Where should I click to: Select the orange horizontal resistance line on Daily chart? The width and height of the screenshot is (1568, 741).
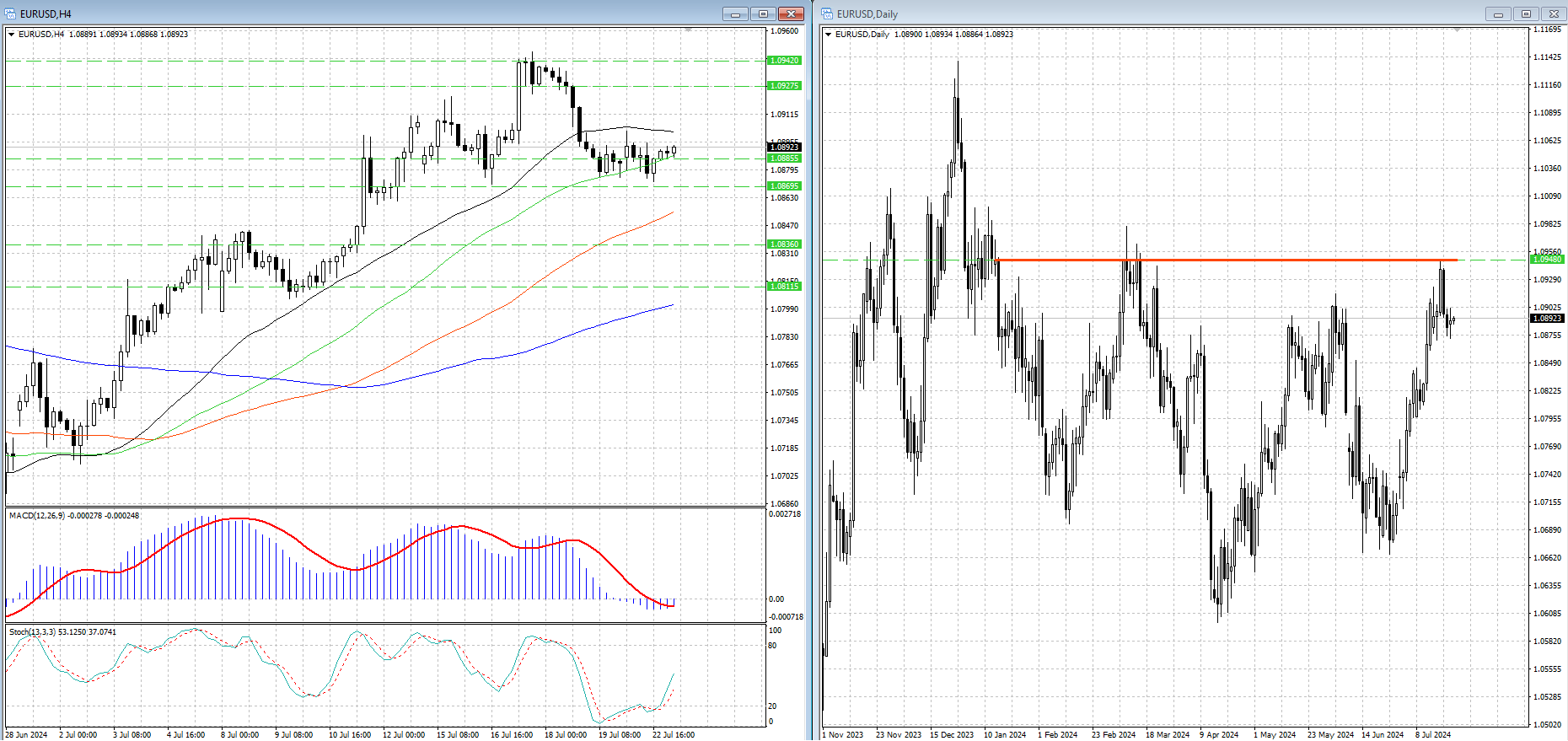pyautogui.click(x=1227, y=260)
